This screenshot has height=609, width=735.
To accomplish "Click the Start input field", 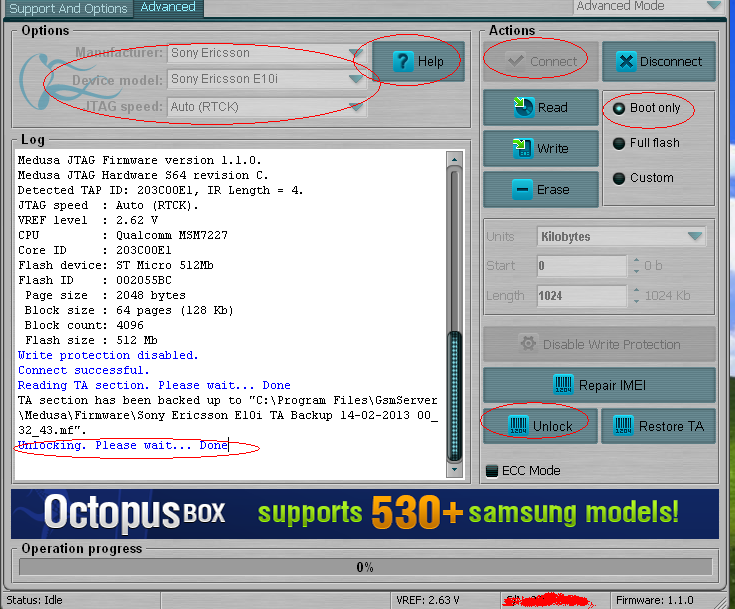I will coord(581,266).
